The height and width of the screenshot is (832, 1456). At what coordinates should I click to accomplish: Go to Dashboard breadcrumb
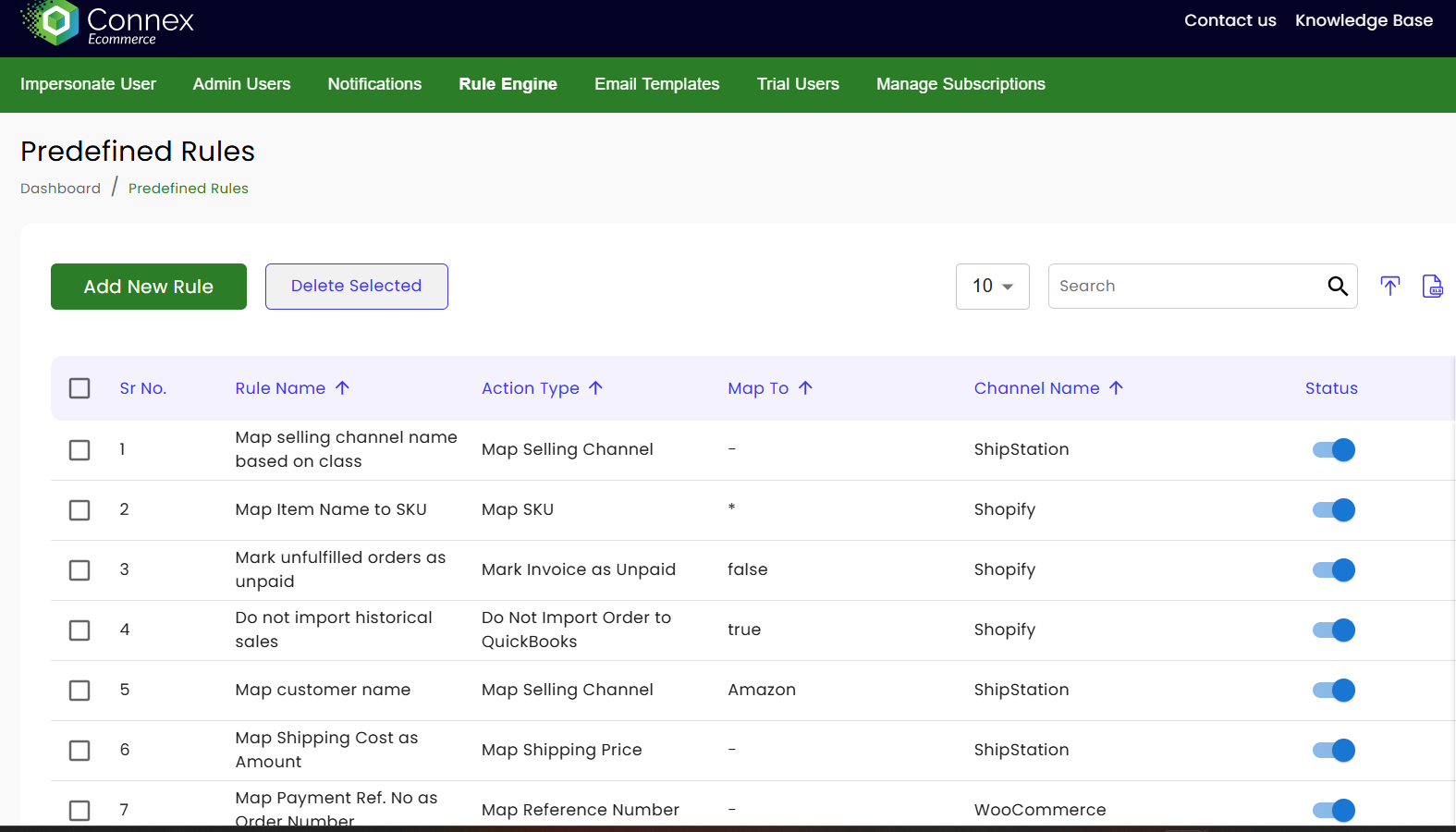[60, 189]
